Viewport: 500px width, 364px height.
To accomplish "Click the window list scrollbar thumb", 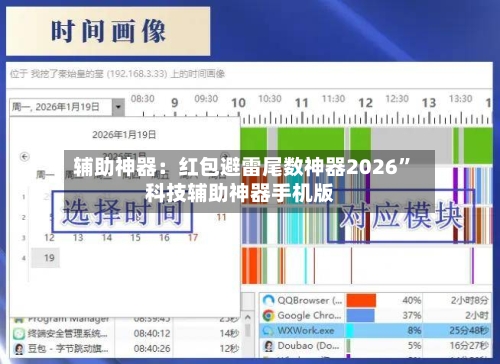I will point(248,330).
